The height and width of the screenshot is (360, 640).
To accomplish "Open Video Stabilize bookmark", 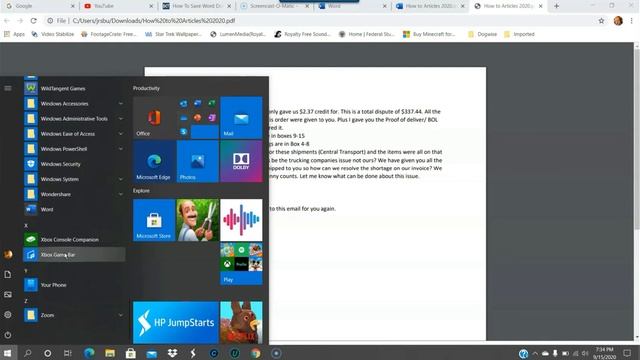I will [53, 34].
